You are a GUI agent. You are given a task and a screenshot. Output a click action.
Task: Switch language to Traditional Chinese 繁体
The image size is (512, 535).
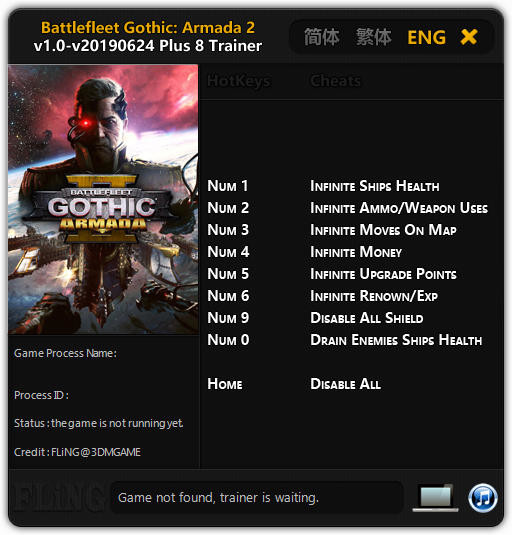point(373,37)
